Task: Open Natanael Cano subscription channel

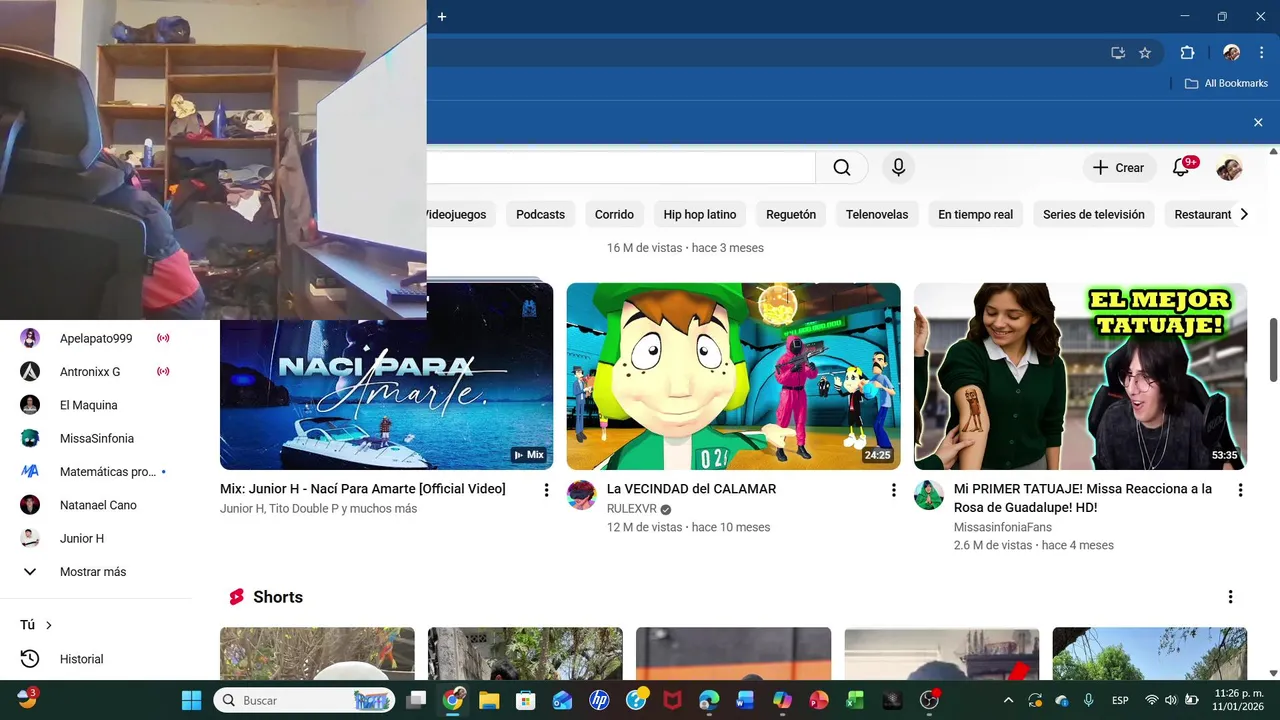Action: tap(96, 505)
